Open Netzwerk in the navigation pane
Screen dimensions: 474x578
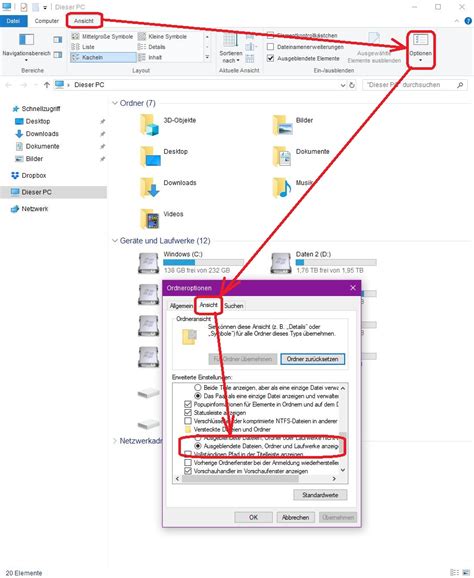pyautogui.click(x=29, y=209)
